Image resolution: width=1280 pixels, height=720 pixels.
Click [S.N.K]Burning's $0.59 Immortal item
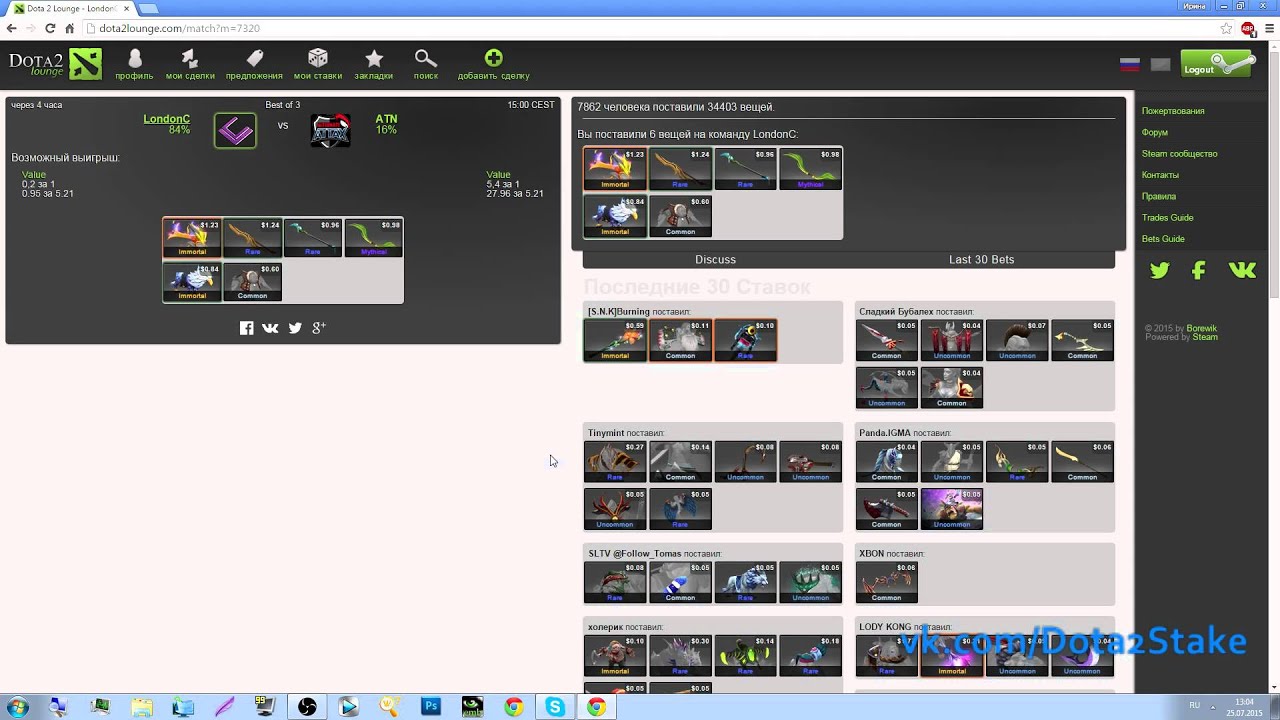coord(615,341)
